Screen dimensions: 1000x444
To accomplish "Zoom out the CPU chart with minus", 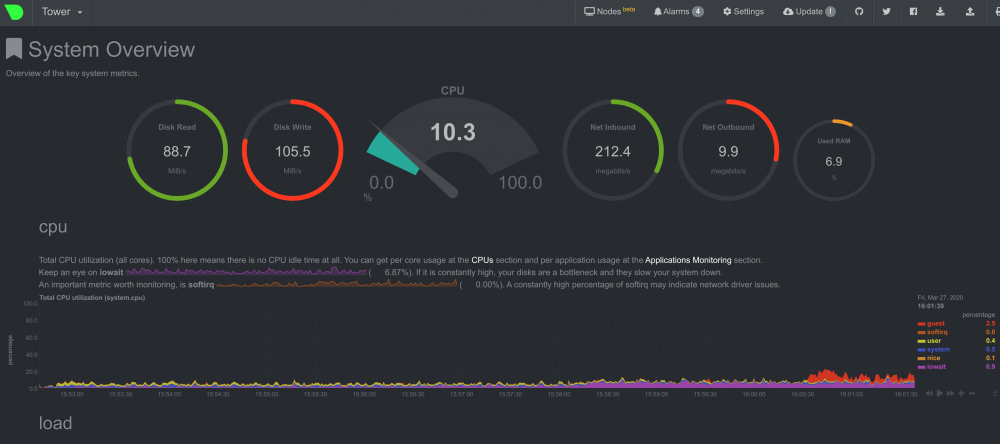I will coord(972,393).
